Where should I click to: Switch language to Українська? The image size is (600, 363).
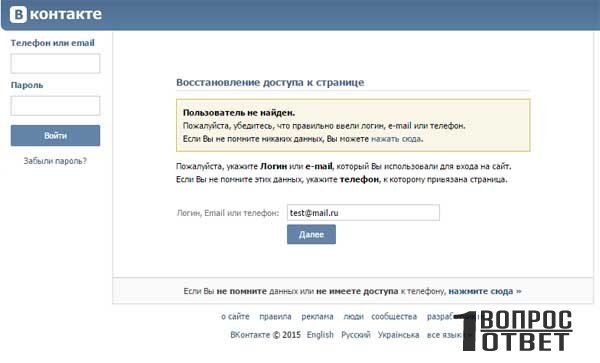pos(398,335)
